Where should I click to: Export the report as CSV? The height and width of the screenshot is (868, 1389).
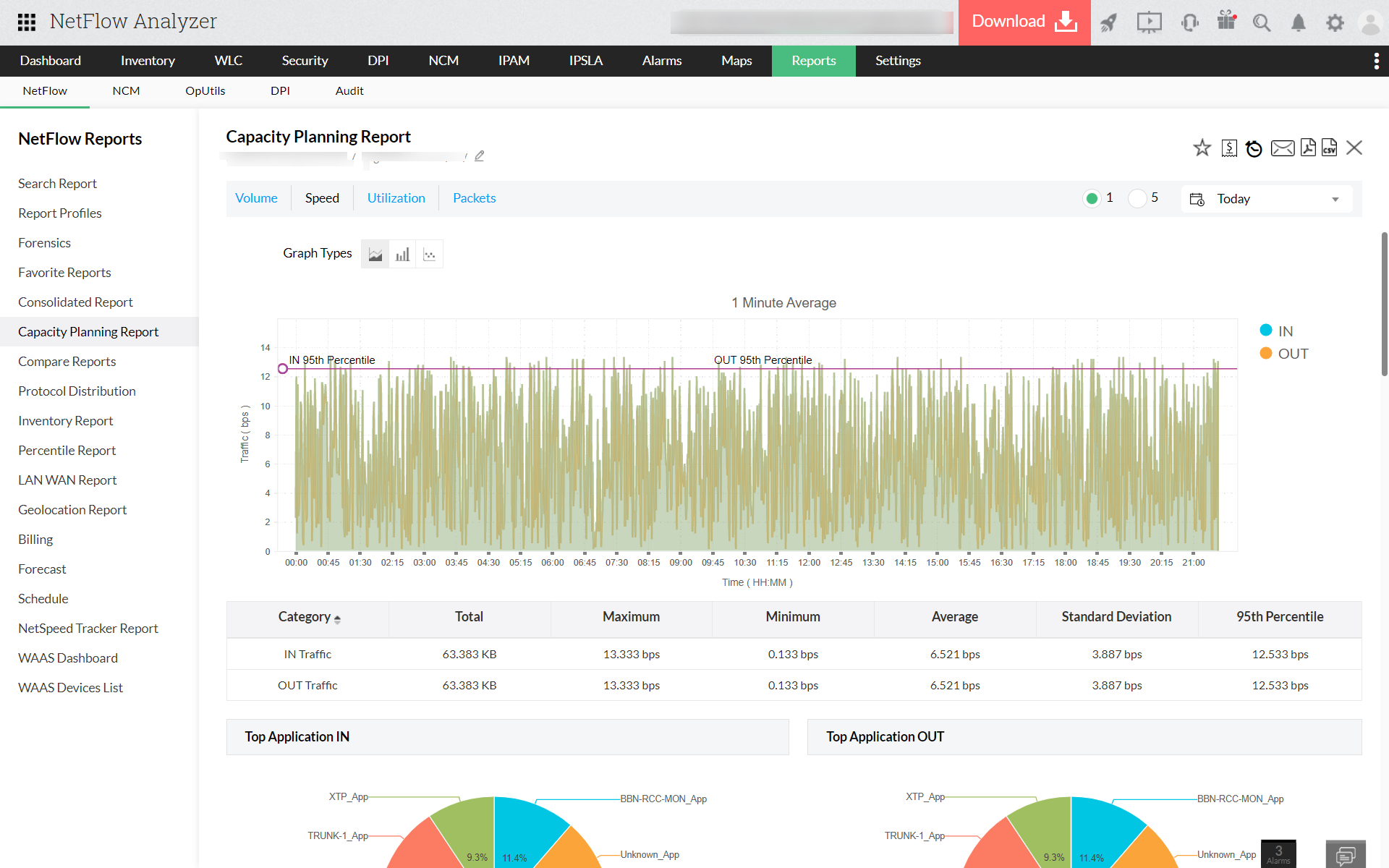tap(1329, 148)
